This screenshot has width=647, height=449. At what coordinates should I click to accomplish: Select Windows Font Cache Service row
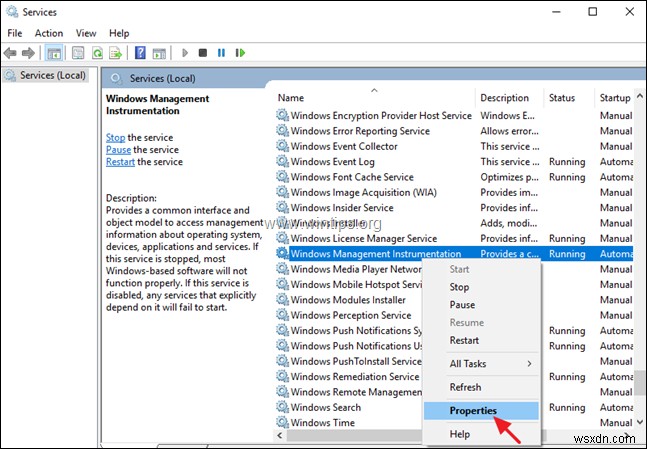tap(454, 177)
